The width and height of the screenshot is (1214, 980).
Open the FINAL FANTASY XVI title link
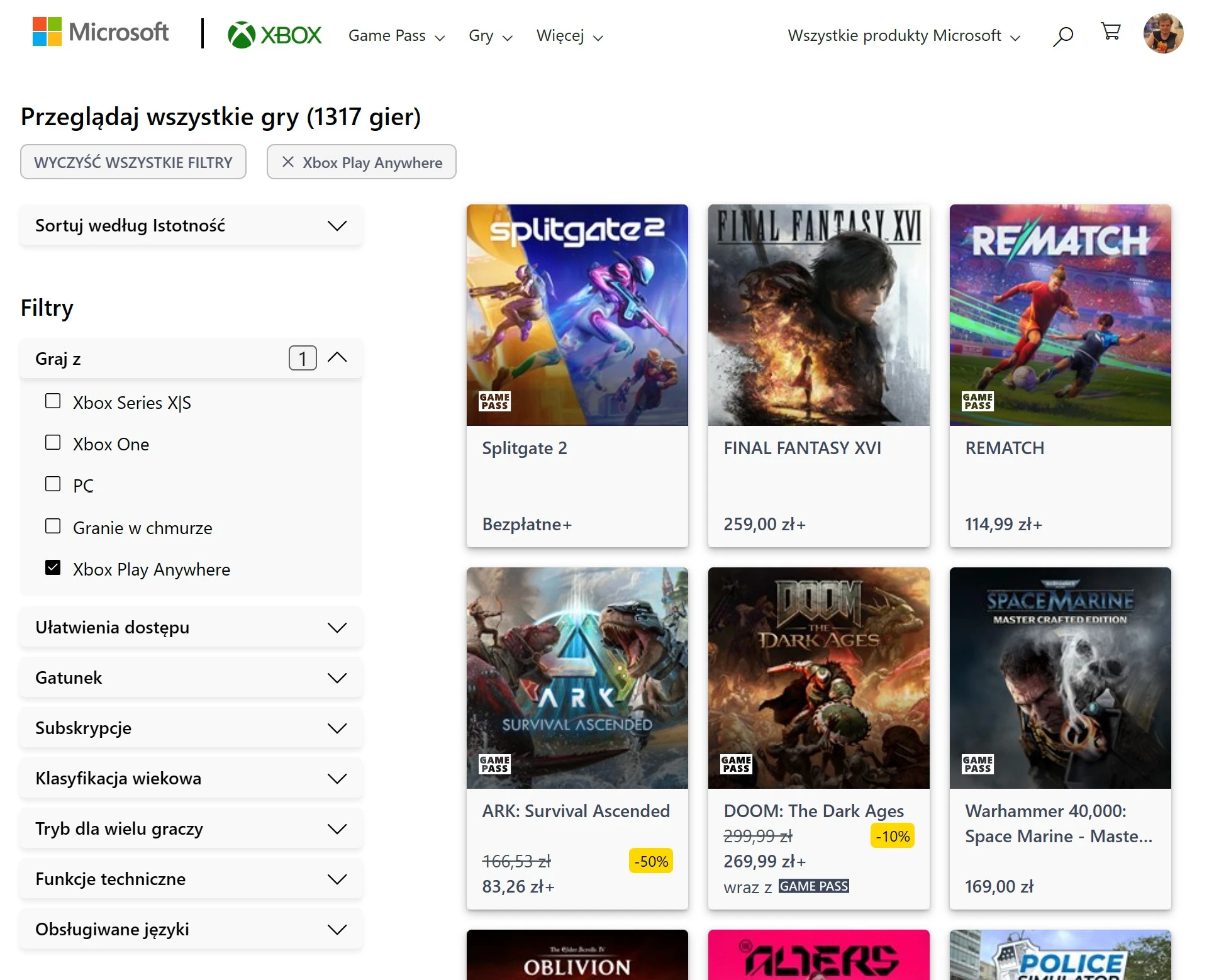802,448
